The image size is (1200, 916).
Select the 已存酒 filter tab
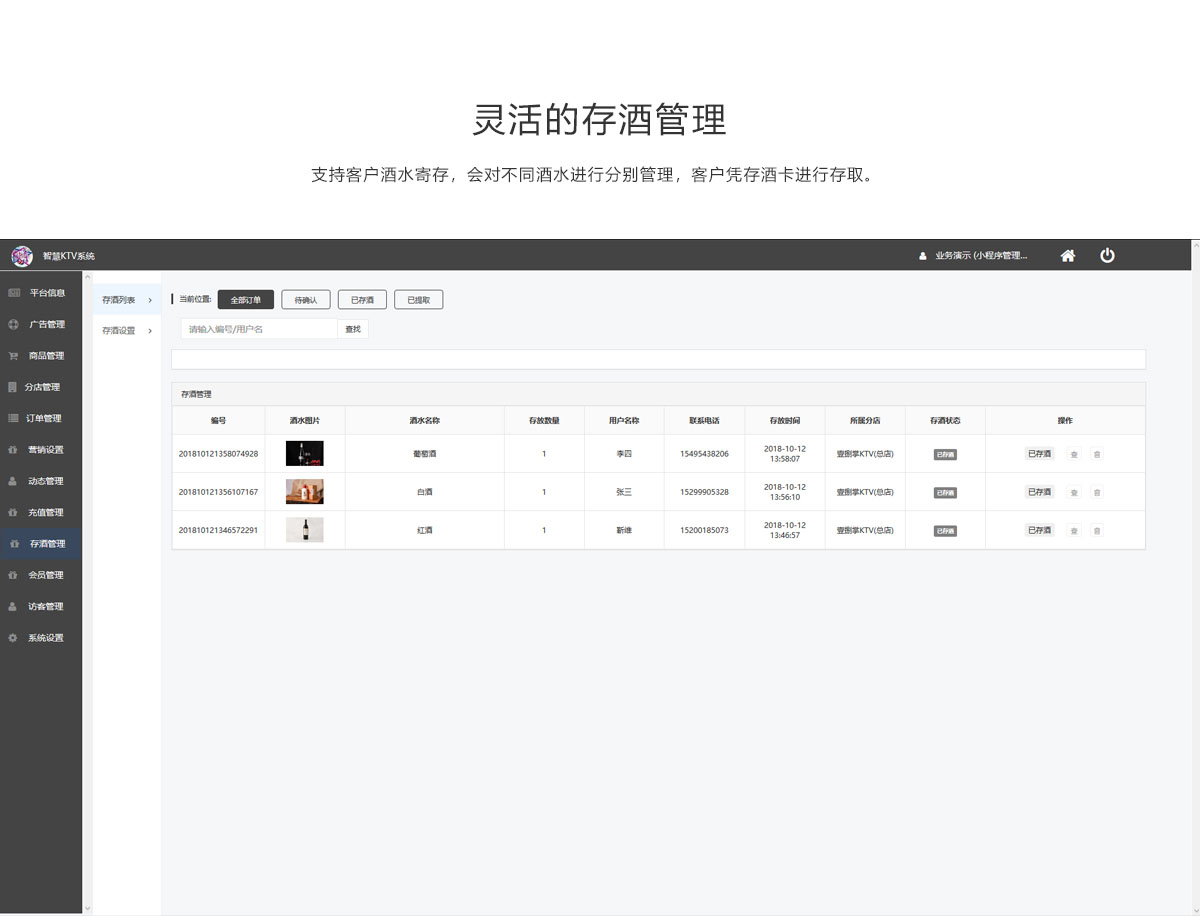pos(362,300)
